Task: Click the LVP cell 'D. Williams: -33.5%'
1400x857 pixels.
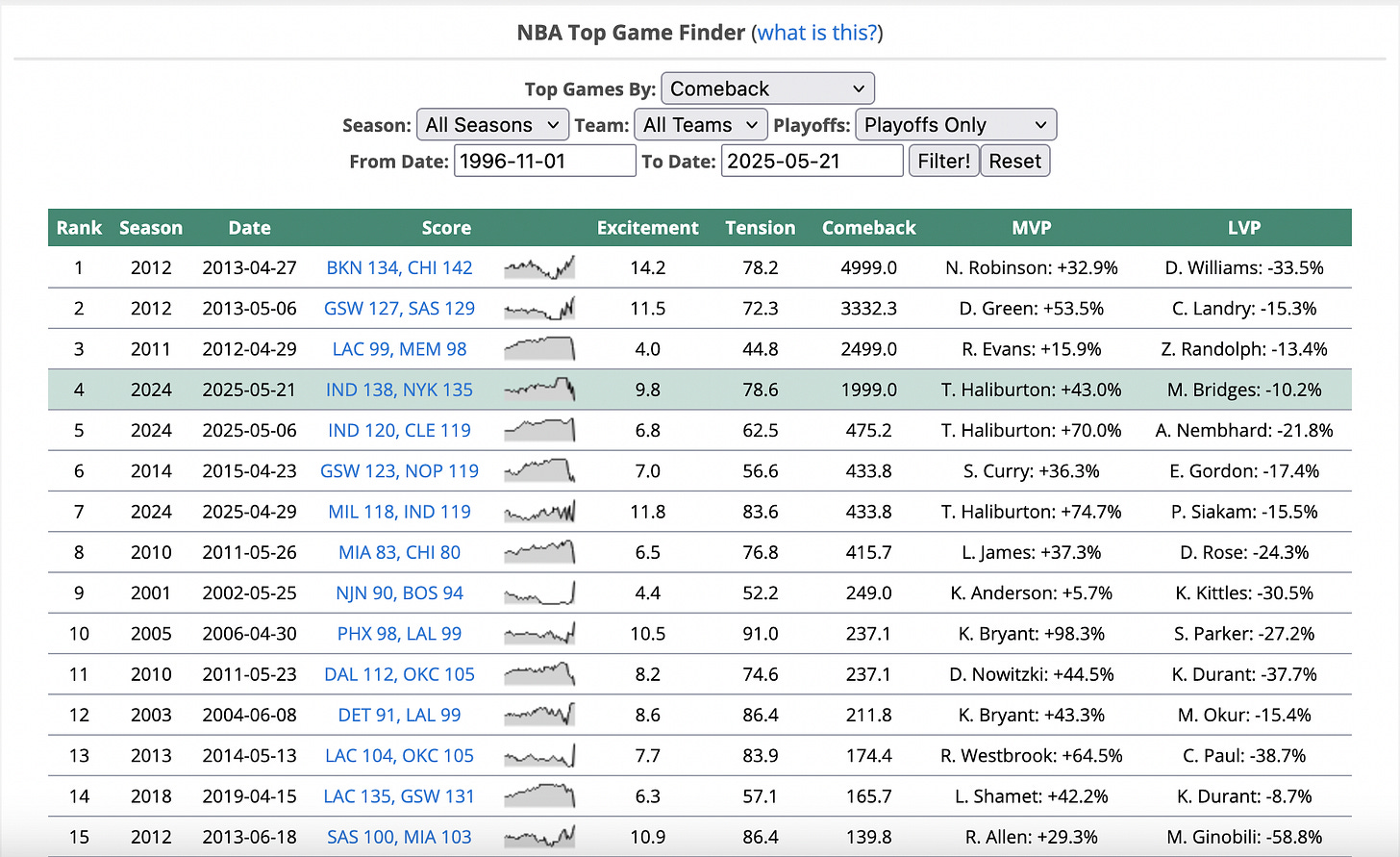Action: (x=1244, y=267)
